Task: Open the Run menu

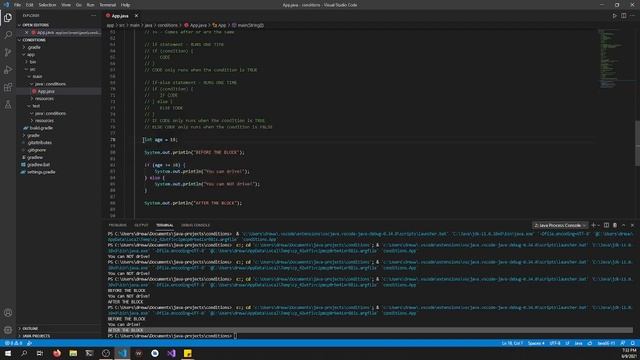Action: pos(90,5)
